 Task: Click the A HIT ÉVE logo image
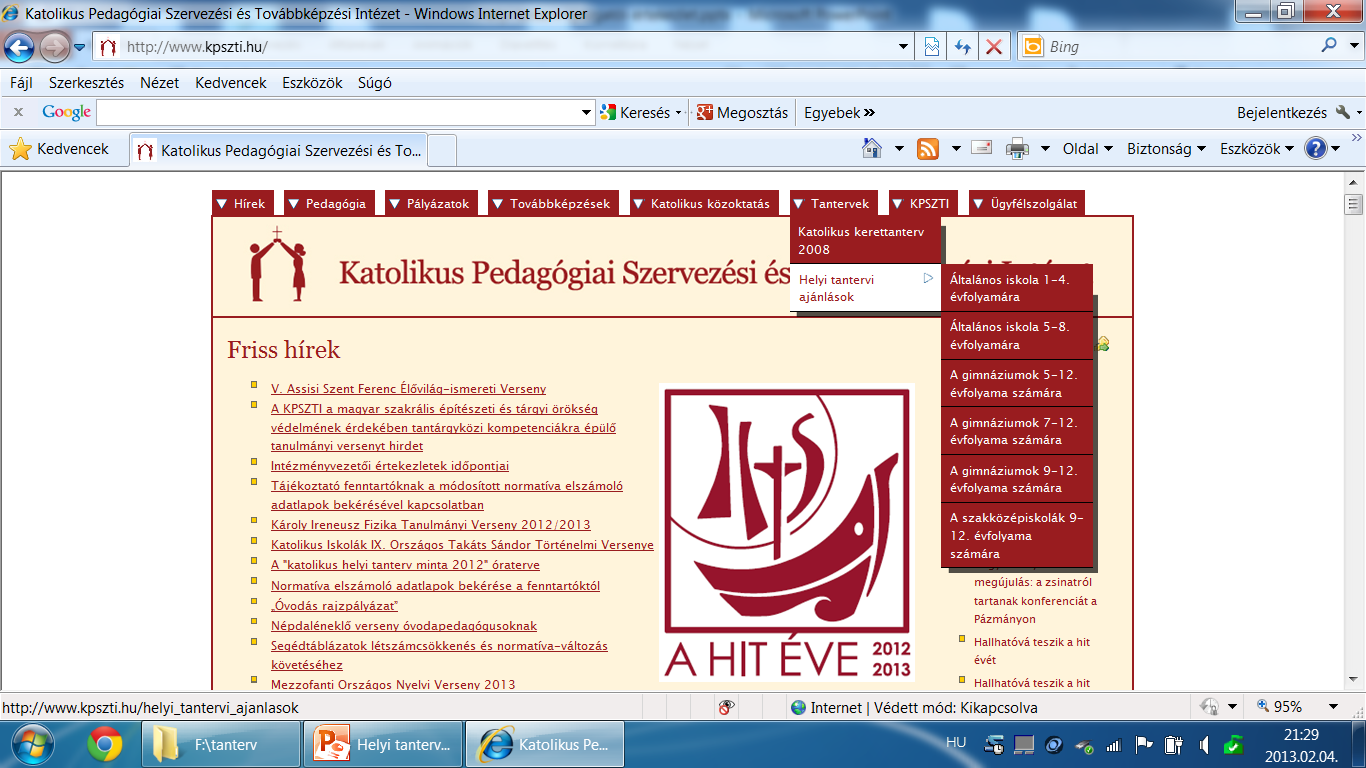click(786, 533)
